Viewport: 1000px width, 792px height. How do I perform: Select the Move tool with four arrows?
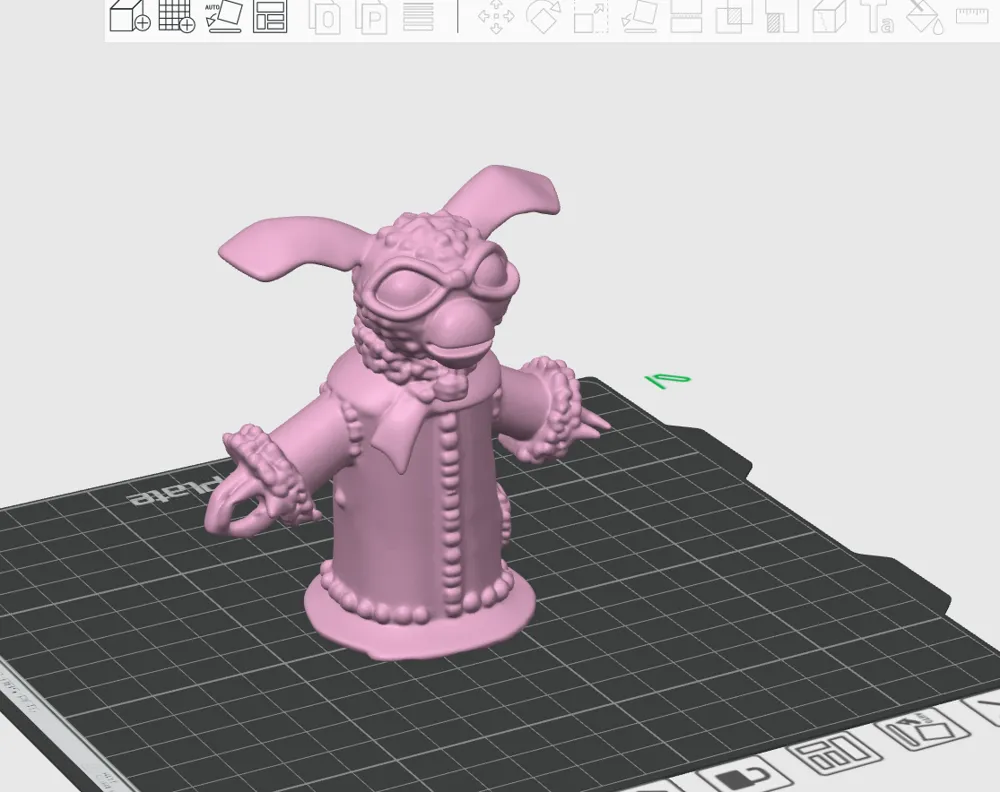[x=496, y=17]
